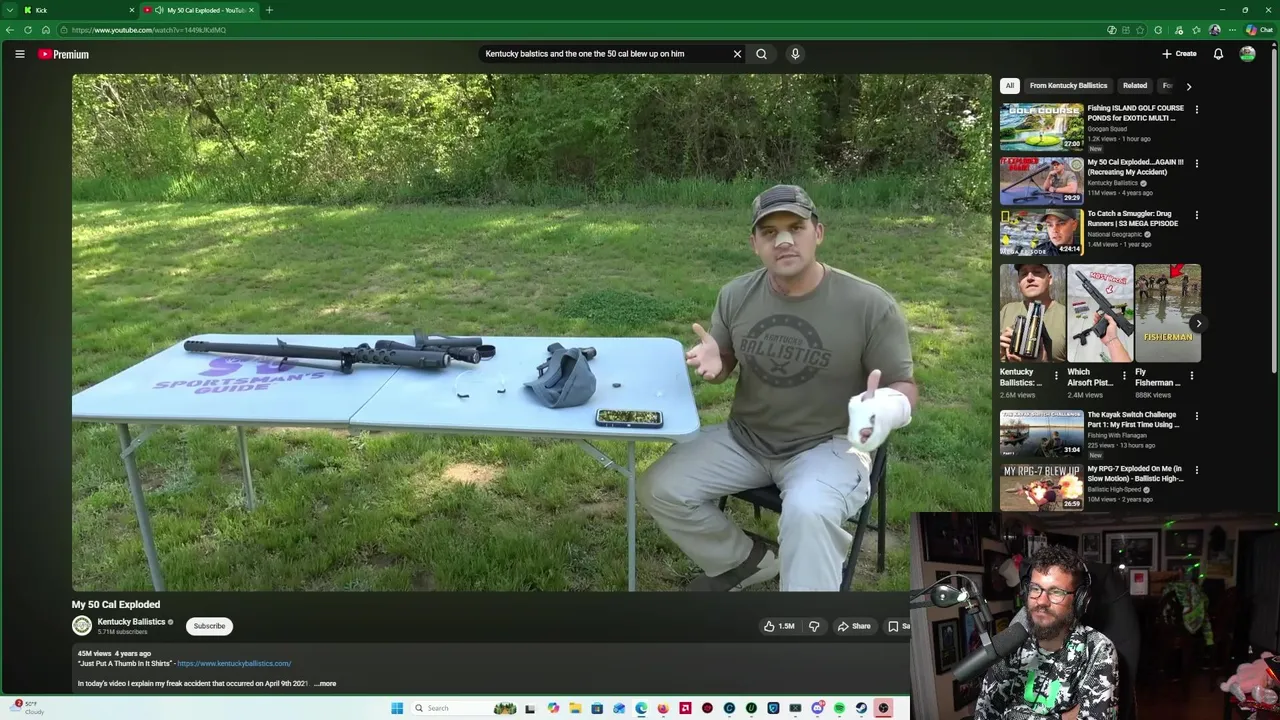Go to YouTube Premium home logo

[64, 54]
